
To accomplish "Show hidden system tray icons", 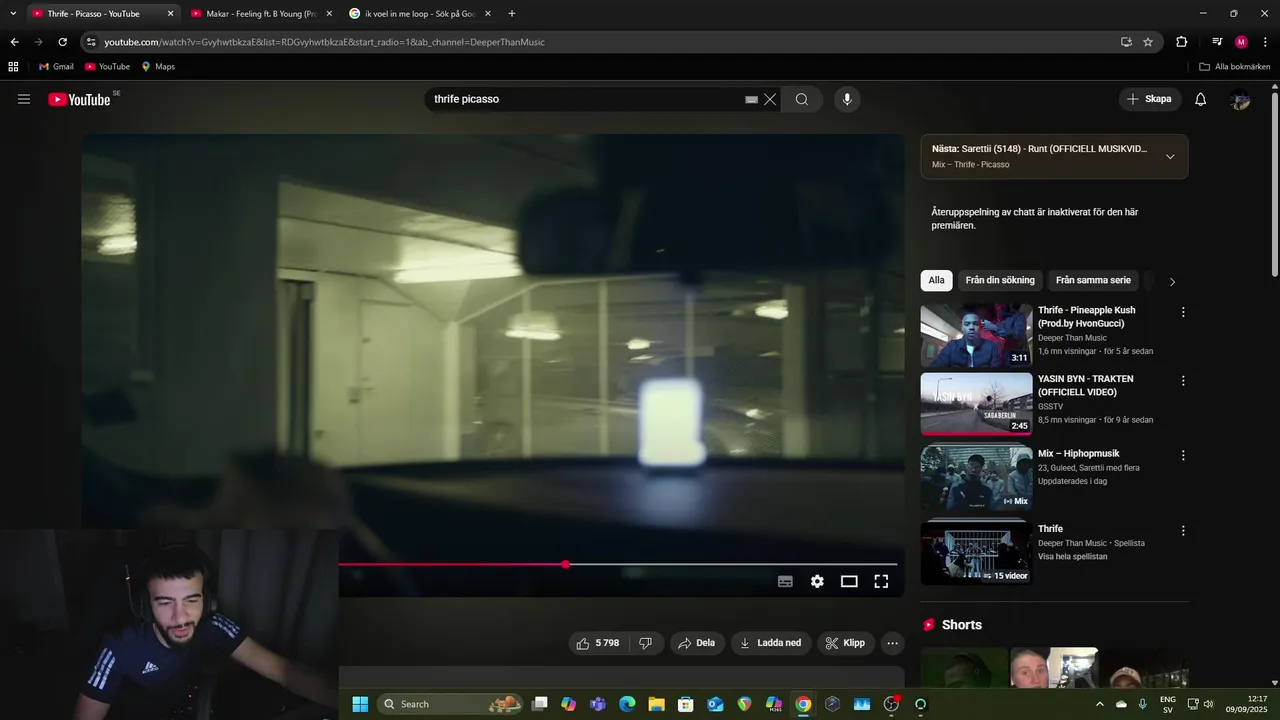I will pos(1100,704).
